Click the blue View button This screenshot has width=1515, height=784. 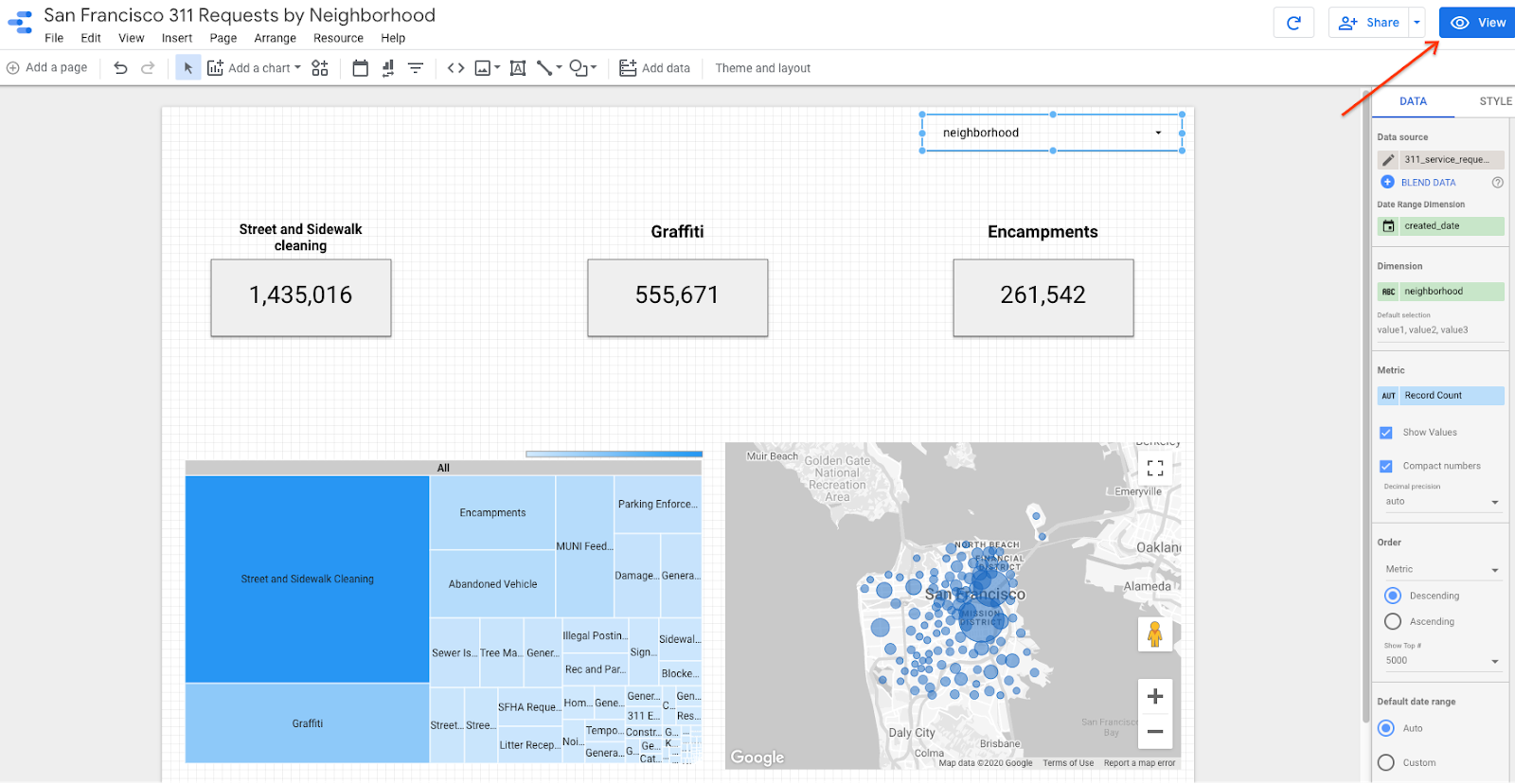1477,23
